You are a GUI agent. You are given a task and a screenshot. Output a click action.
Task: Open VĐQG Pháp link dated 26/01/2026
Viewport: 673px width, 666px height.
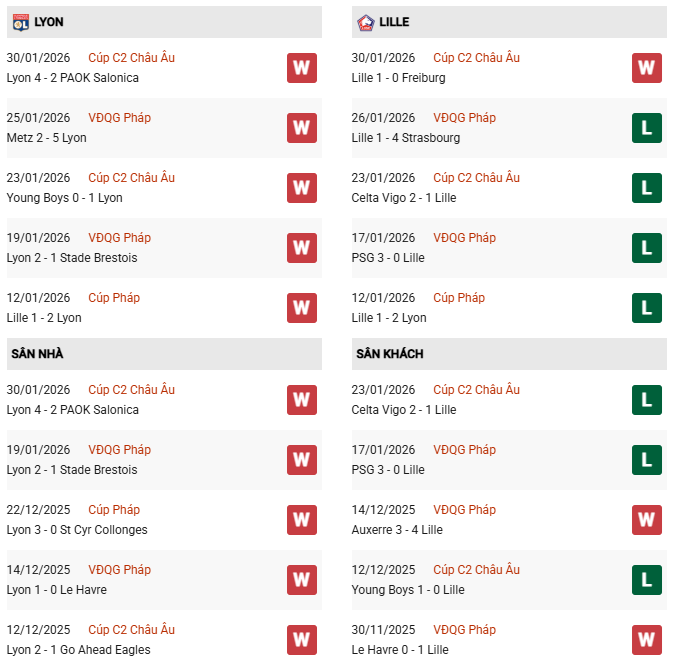[x=464, y=118]
